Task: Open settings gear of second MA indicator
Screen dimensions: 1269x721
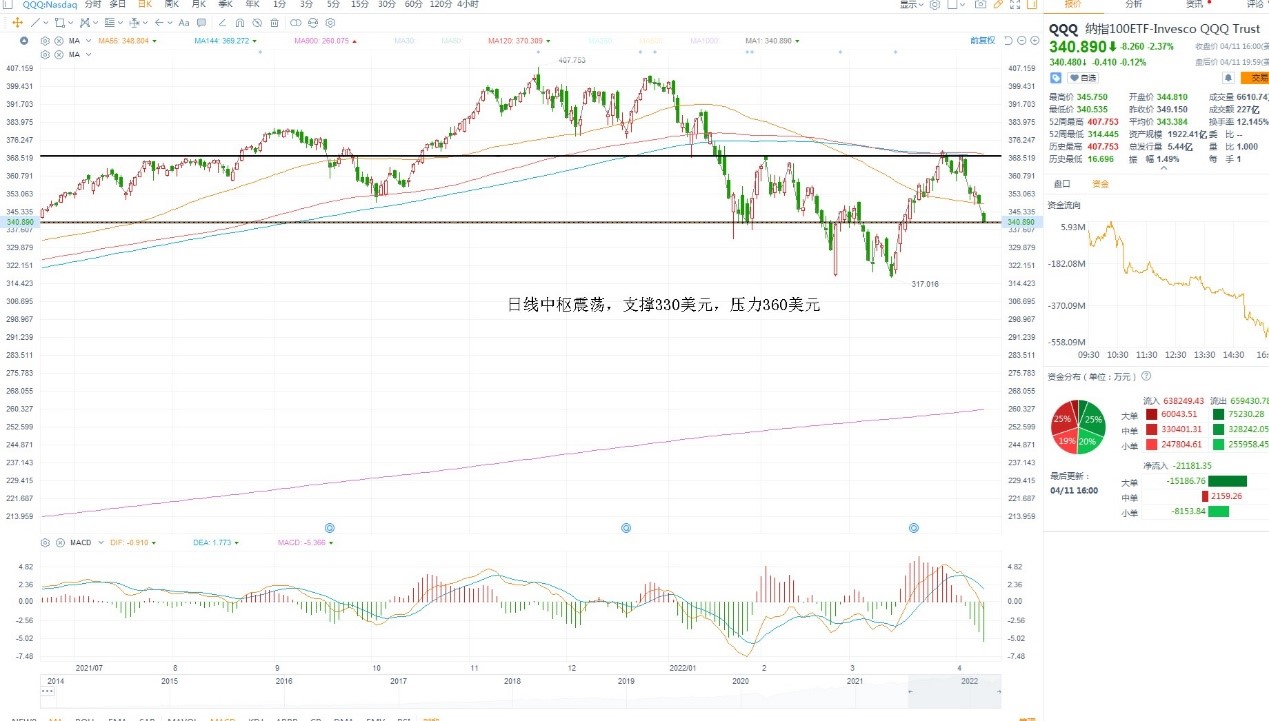Action: coord(45,55)
